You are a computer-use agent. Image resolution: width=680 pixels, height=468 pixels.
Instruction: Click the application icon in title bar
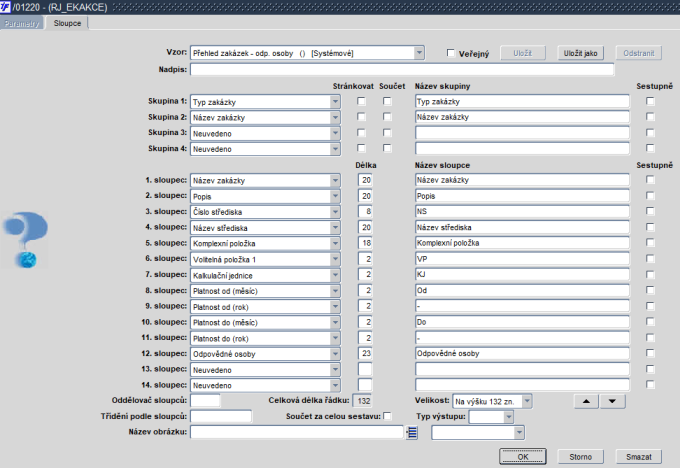5,7
